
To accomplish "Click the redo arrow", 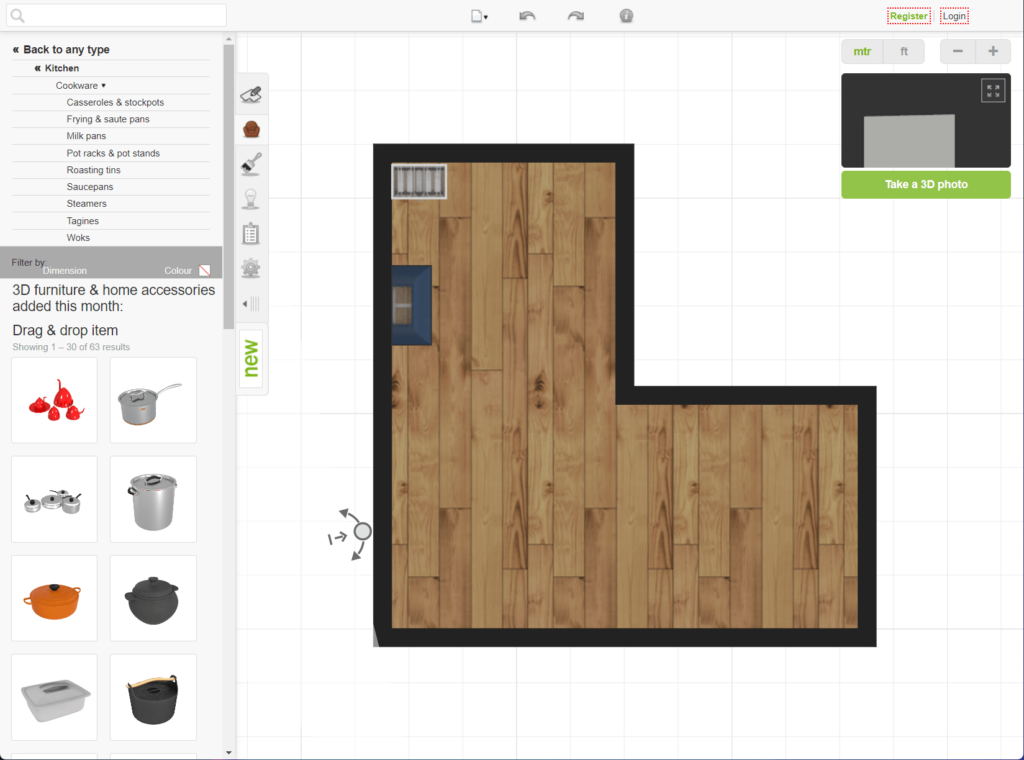I will click(x=575, y=16).
